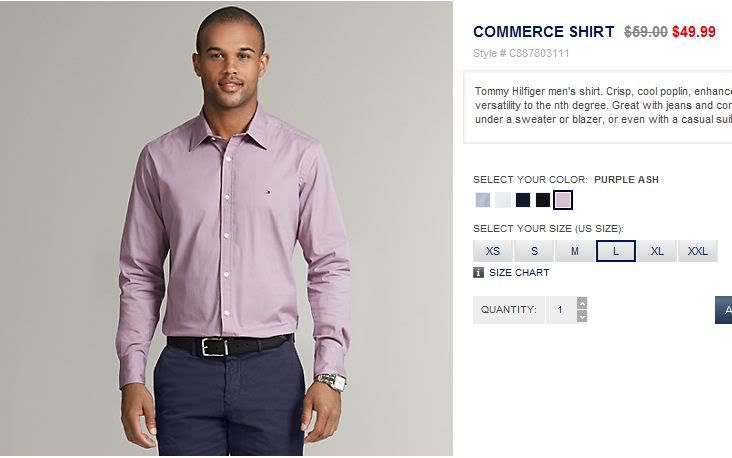Open the Size Chart link
This screenshot has width=732, height=458.
click(519, 272)
